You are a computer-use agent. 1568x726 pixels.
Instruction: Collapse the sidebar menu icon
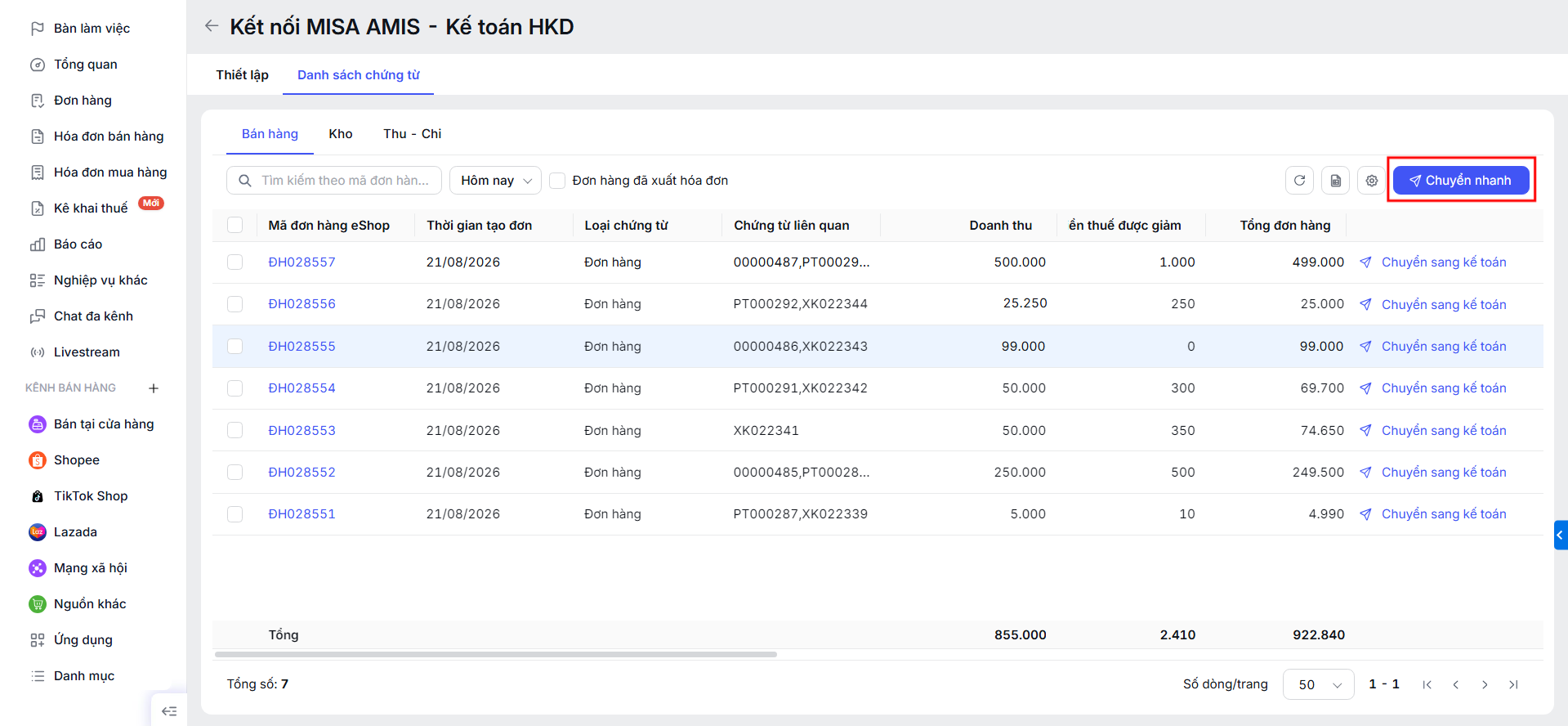pyautogui.click(x=169, y=710)
